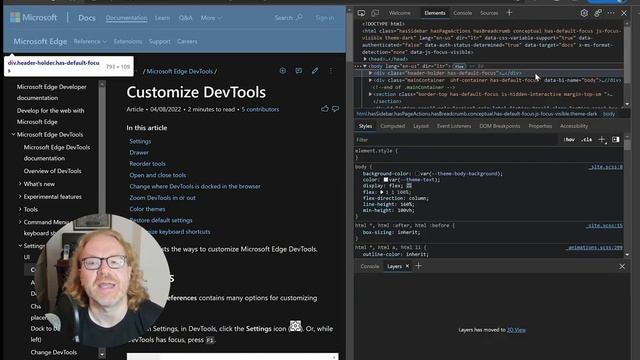Click the article feedback icon
The image size is (640, 360).
point(299,71)
